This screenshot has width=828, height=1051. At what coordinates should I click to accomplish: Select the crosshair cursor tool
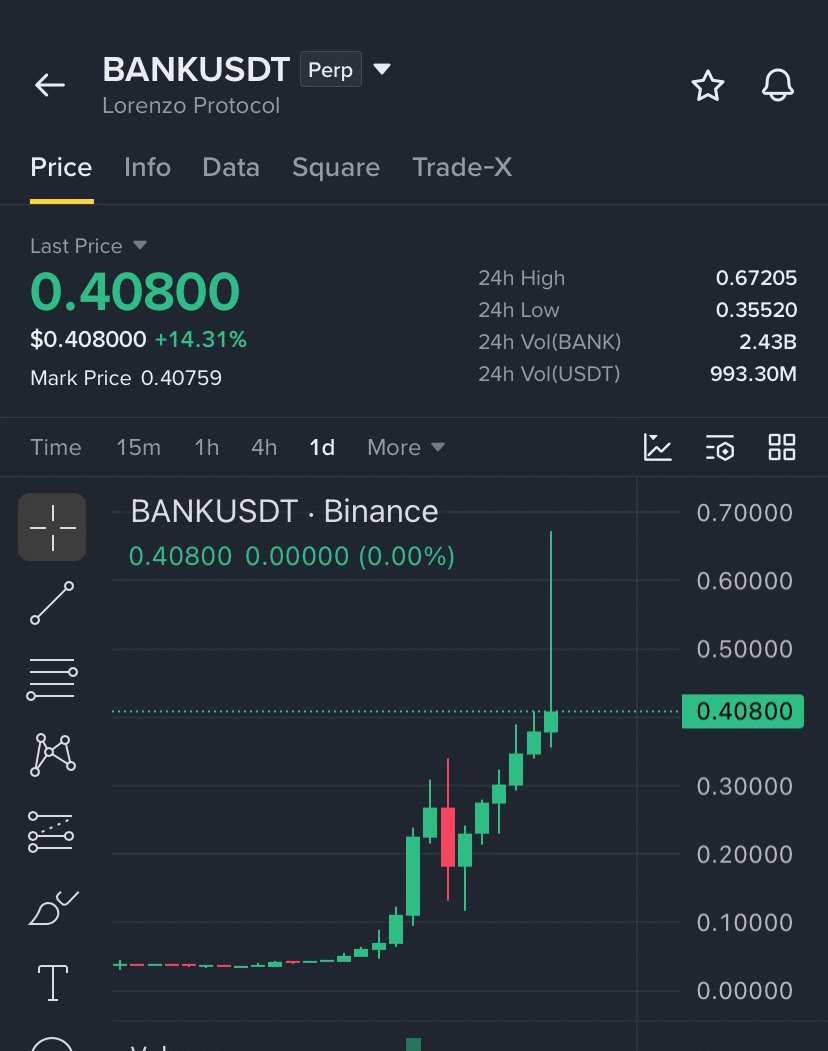click(52, 527)
